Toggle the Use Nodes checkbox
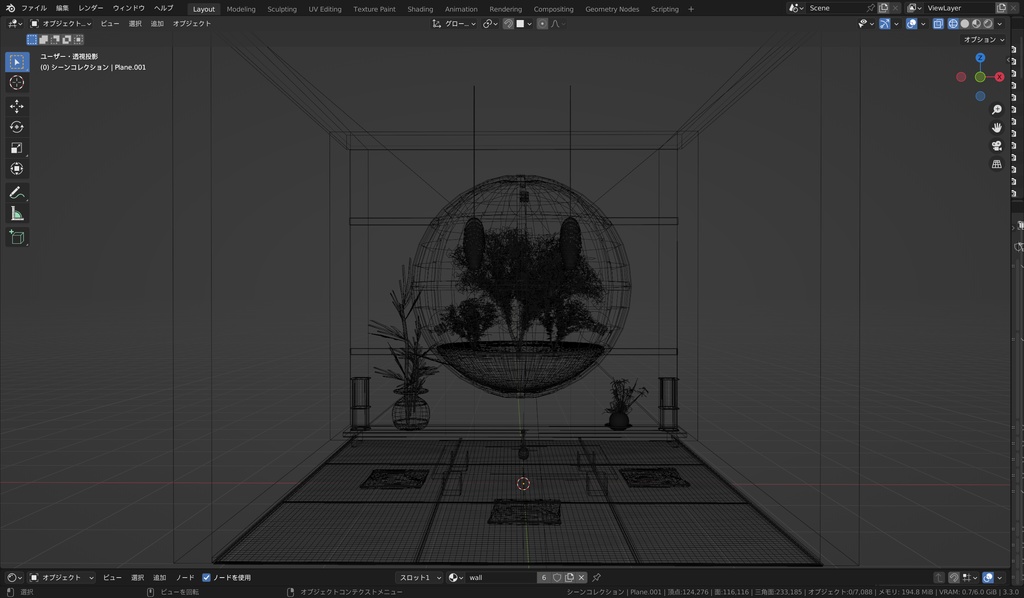The width and height of the screenshot is (1024, 598). [206, 577]
